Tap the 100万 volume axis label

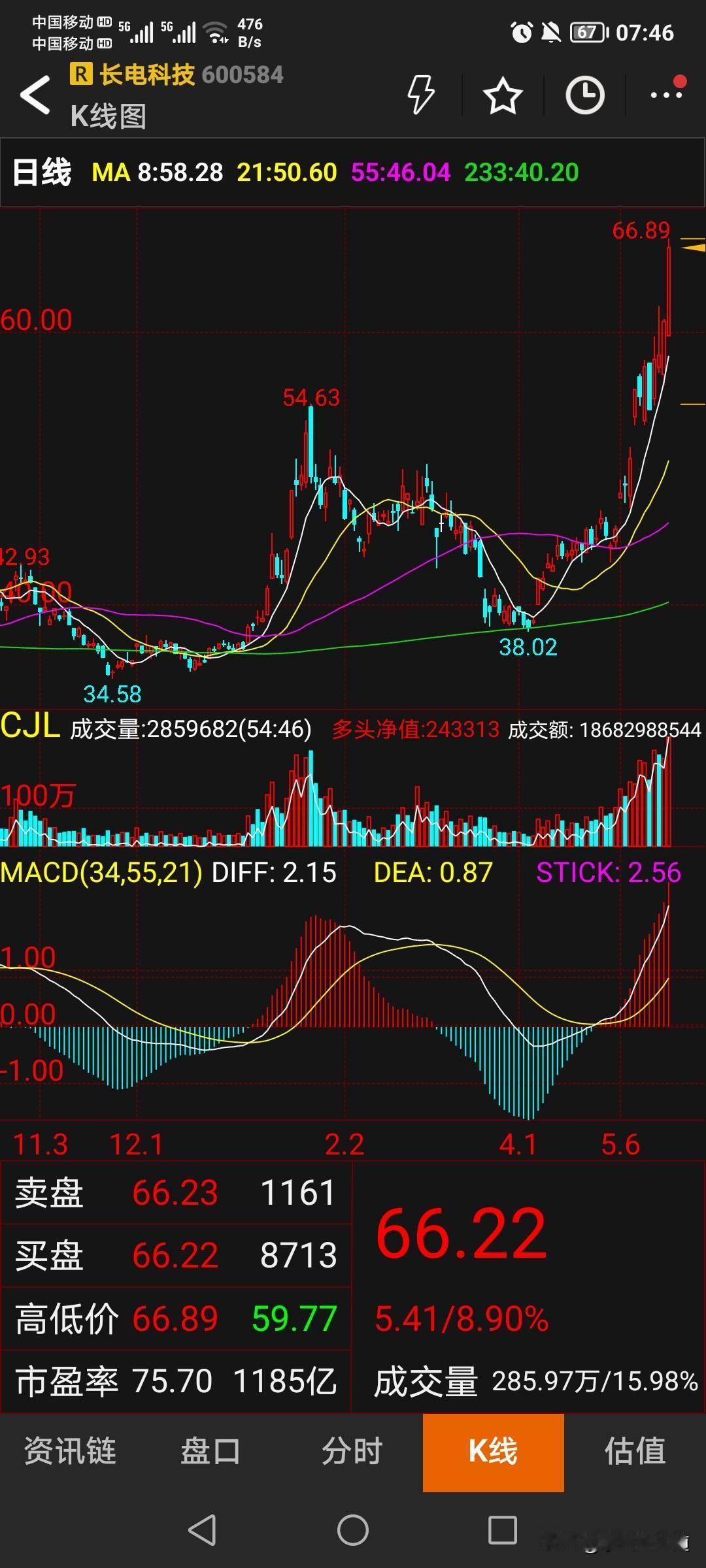click(37, 796)
